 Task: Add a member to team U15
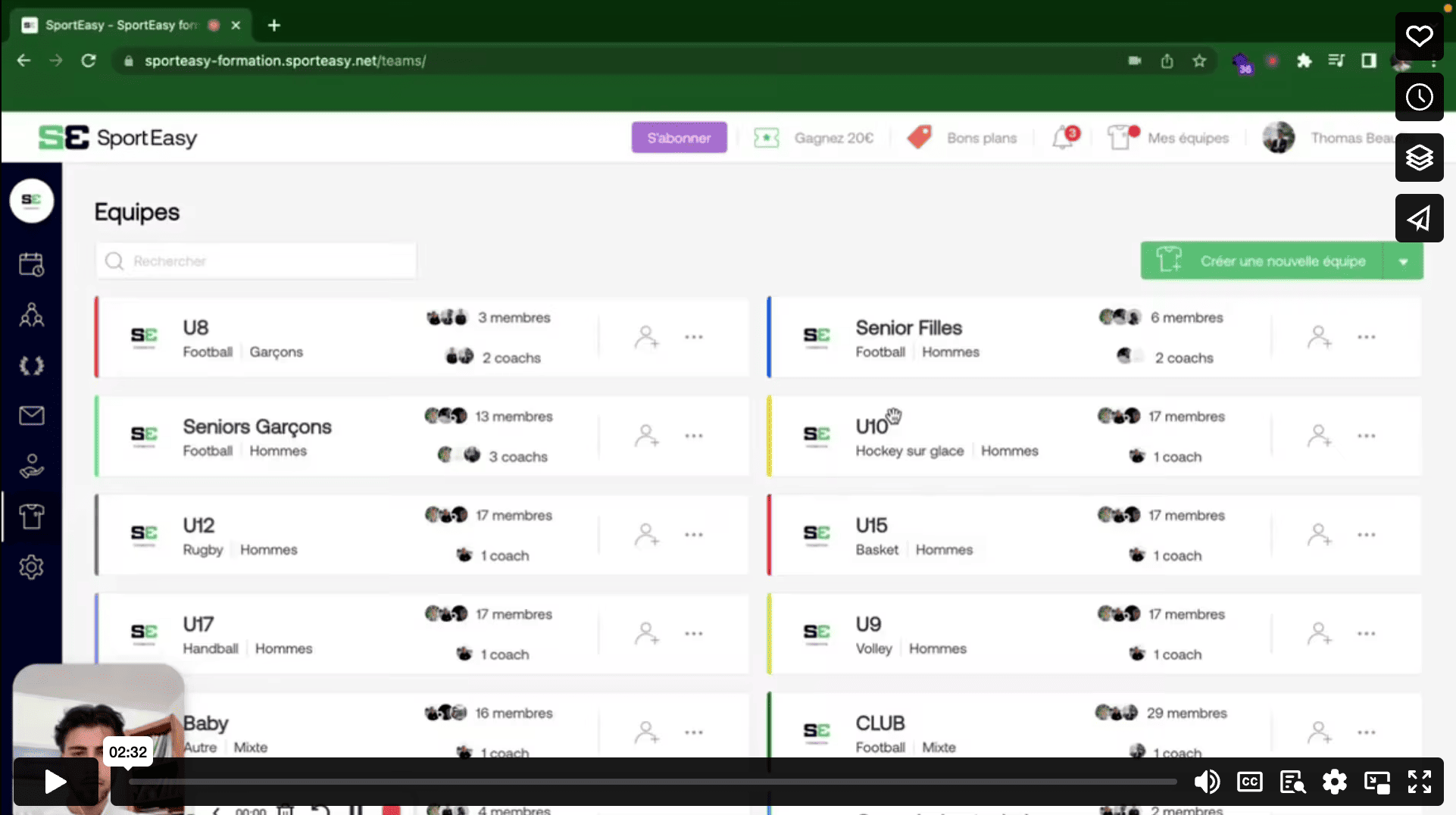[1319, 535]
